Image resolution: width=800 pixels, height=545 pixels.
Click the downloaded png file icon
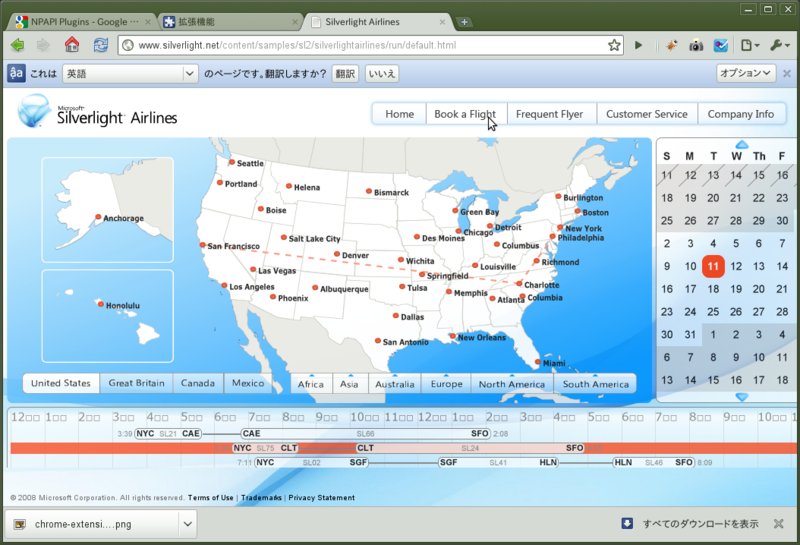coord(20,524)
